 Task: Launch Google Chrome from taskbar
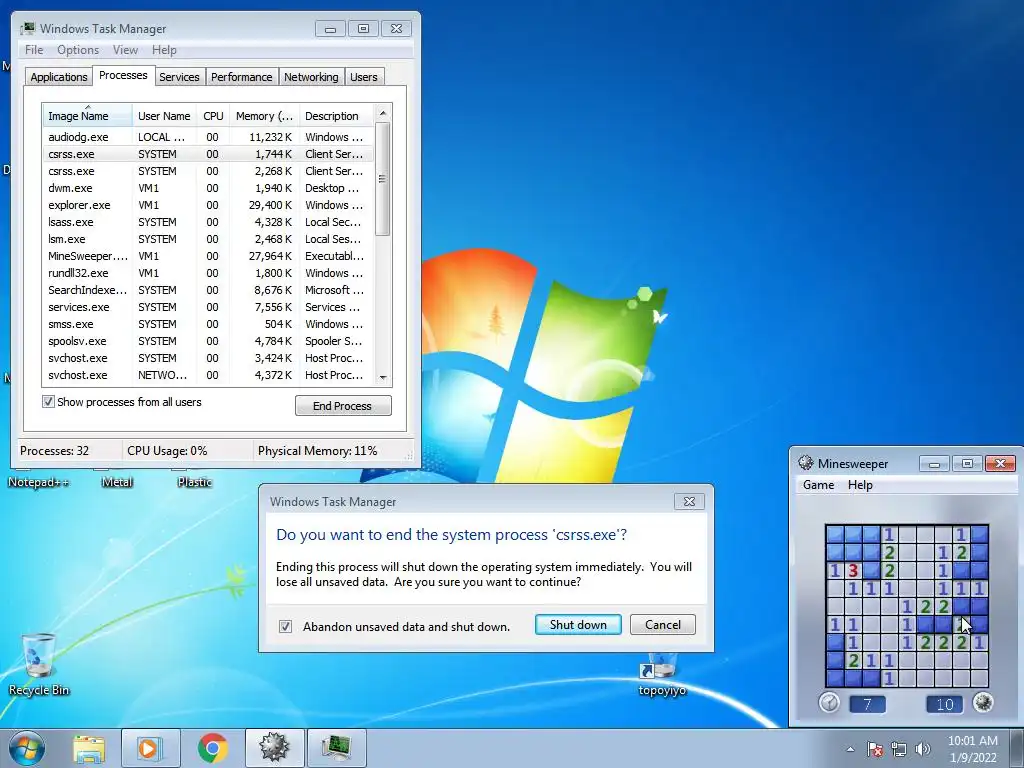pos(212,748)
